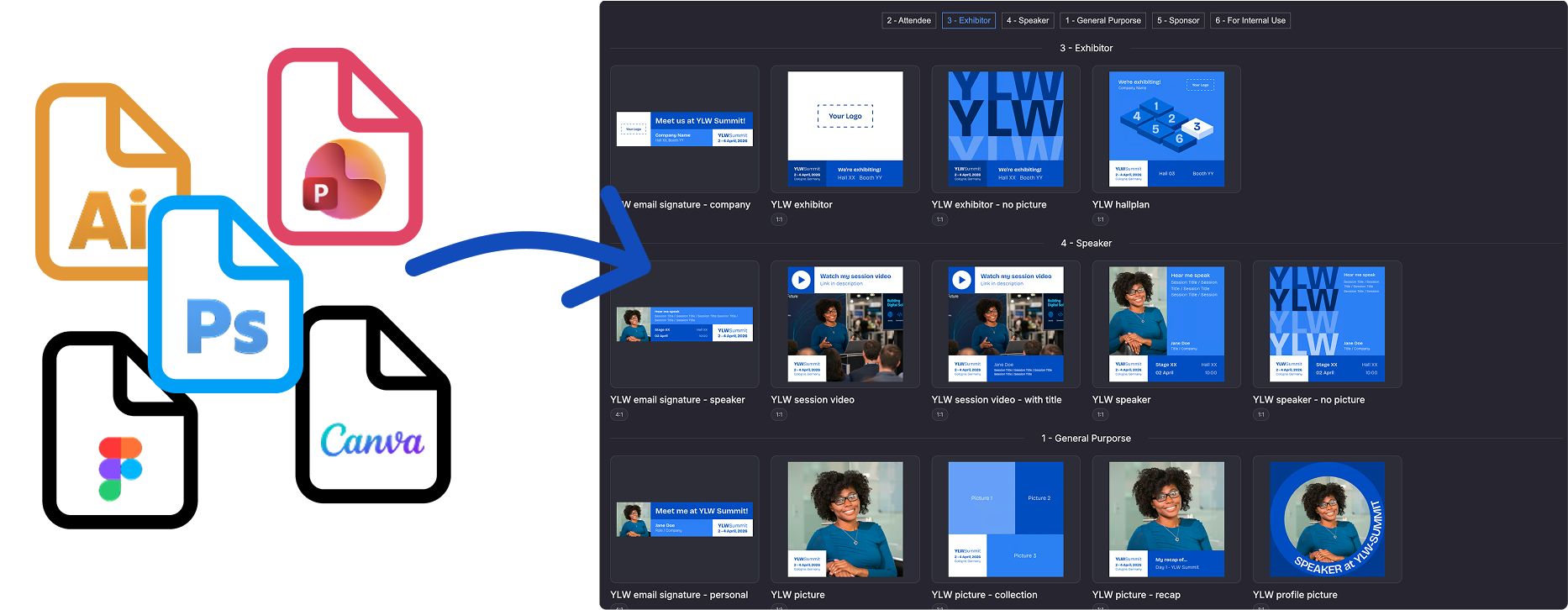Click the '3 - Exhibitor' section heading
This screenshot has height=610, width=1568.
click(x=1086, y=48)
